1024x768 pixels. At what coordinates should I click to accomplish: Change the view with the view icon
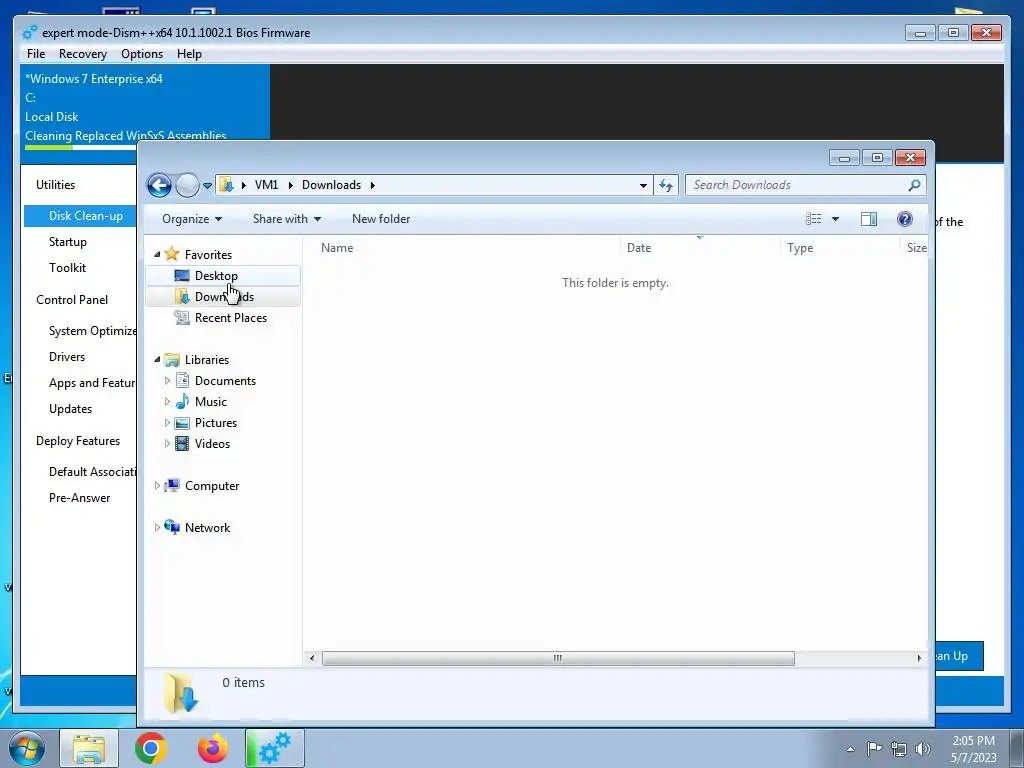click(x=813, y=219)
